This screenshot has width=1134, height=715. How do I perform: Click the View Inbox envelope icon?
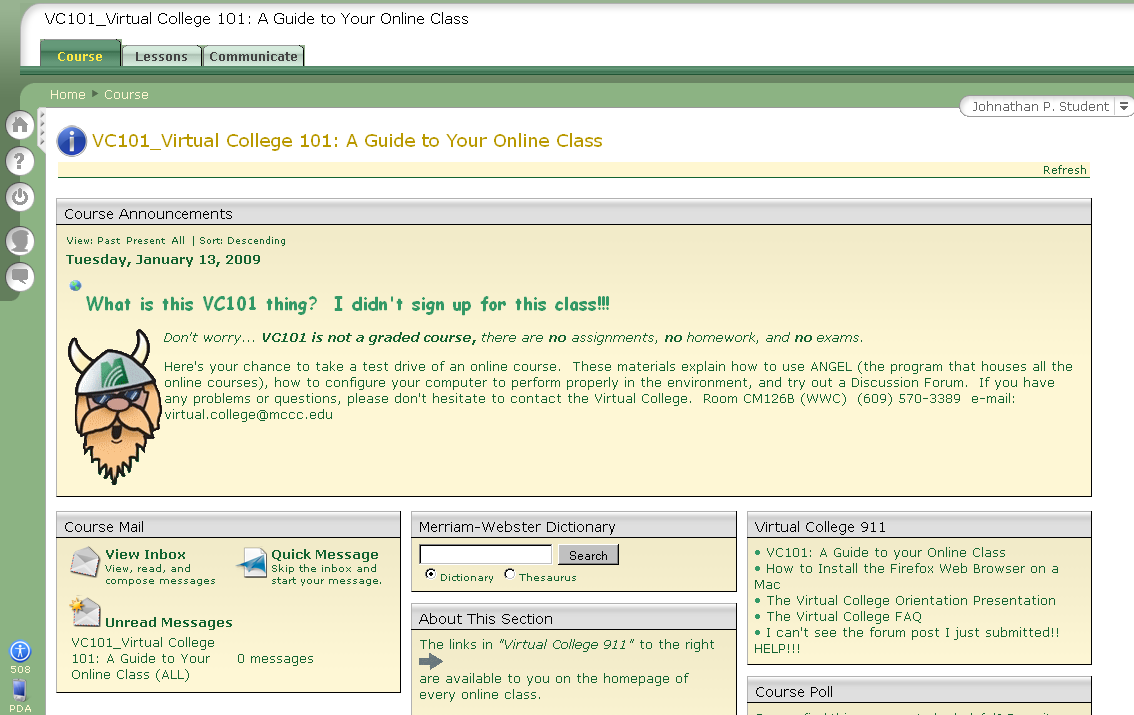[85, 563]
